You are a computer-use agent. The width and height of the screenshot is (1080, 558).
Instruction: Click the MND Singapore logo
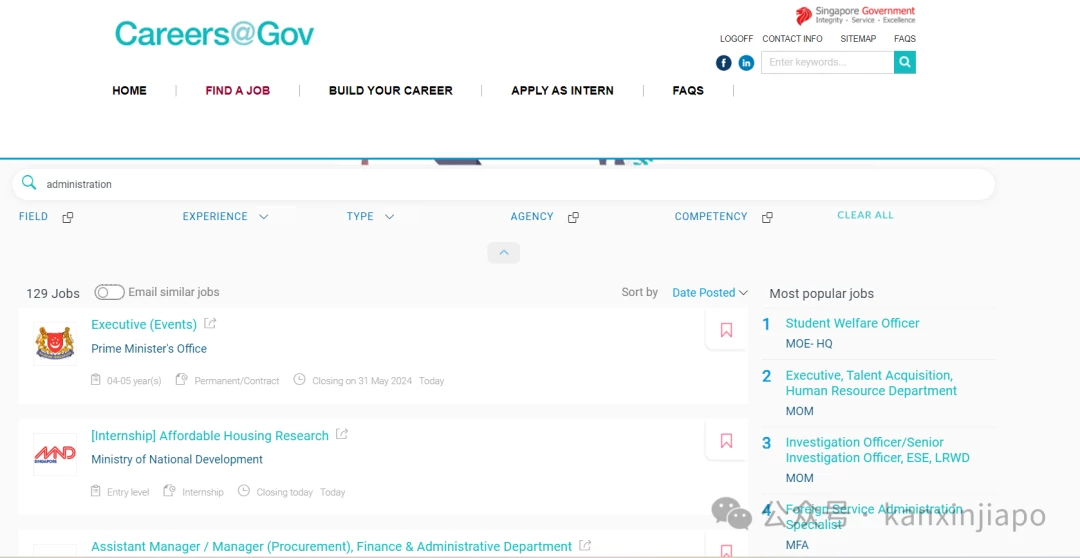[54, 455]
